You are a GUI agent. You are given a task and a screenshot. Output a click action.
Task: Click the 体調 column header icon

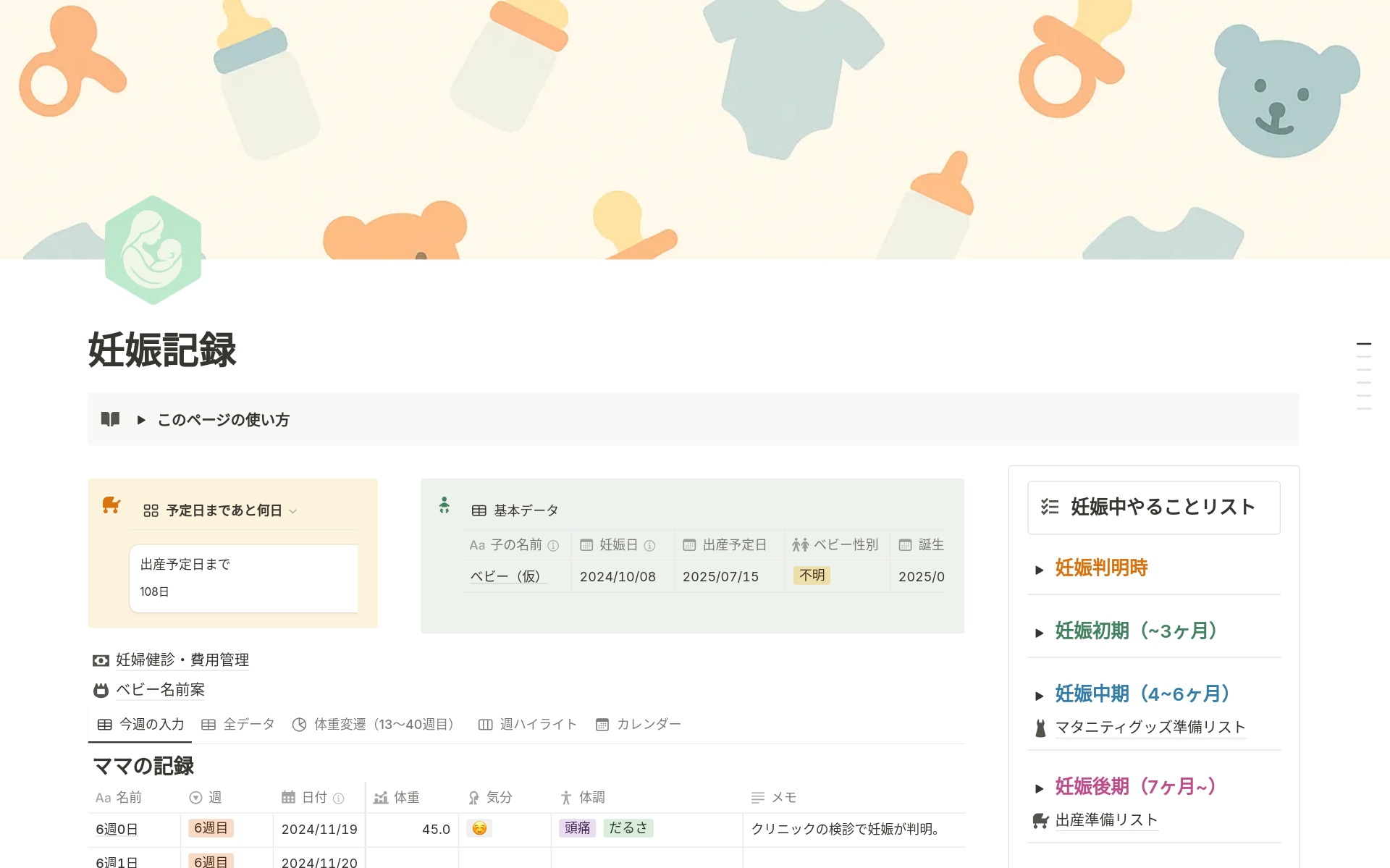566,798
